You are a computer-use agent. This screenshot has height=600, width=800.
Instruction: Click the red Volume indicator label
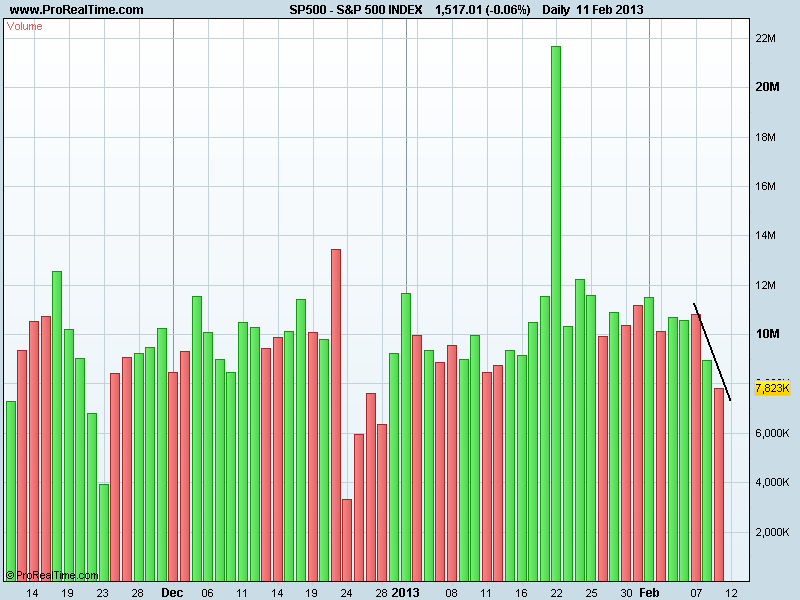[x=24, y=27]
